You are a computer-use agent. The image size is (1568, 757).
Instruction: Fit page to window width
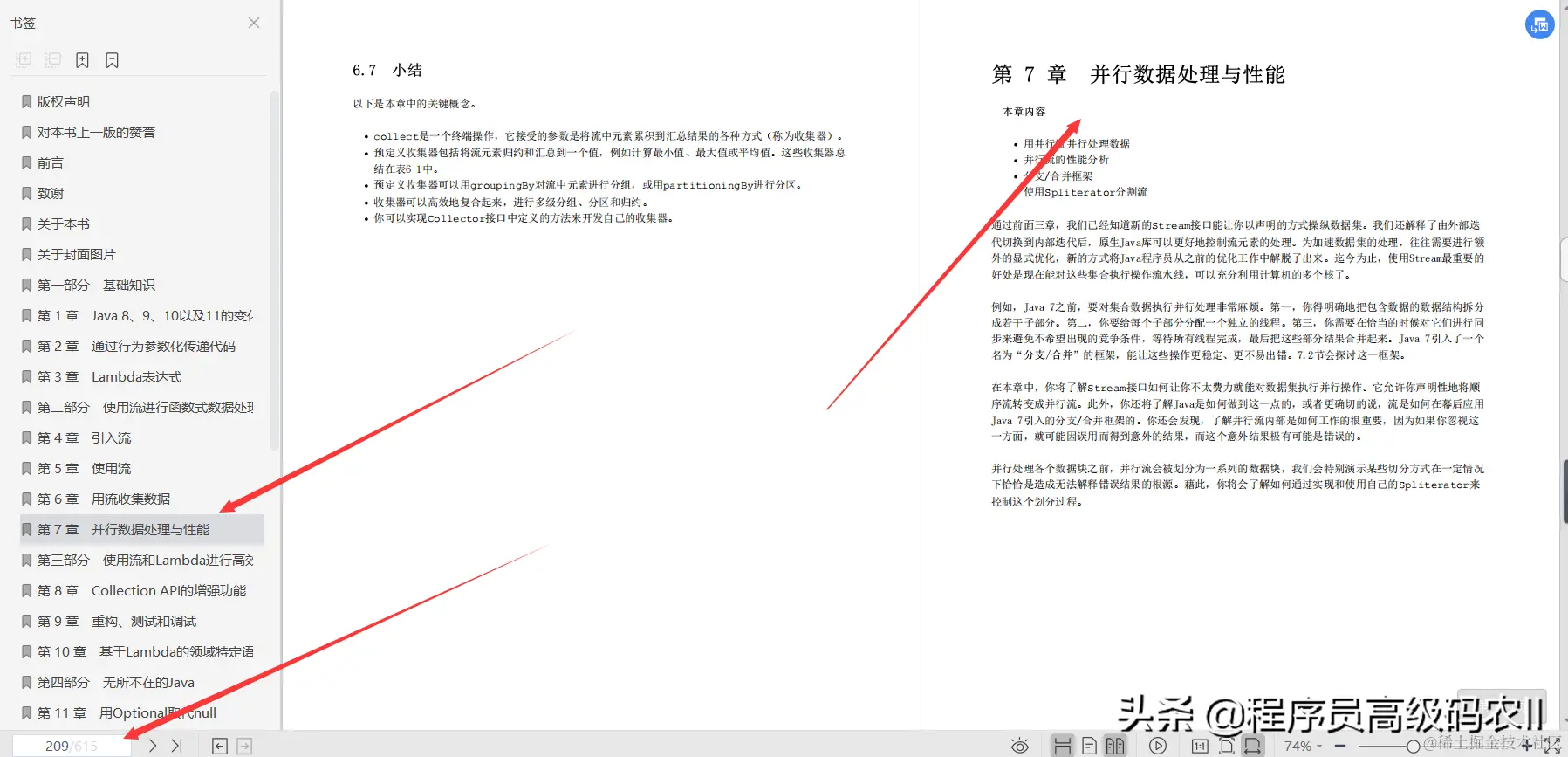[1253, 746]
